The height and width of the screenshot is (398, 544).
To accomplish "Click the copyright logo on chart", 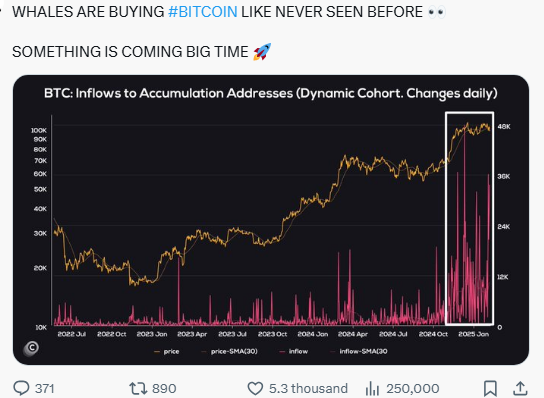I will pos(31,348).
